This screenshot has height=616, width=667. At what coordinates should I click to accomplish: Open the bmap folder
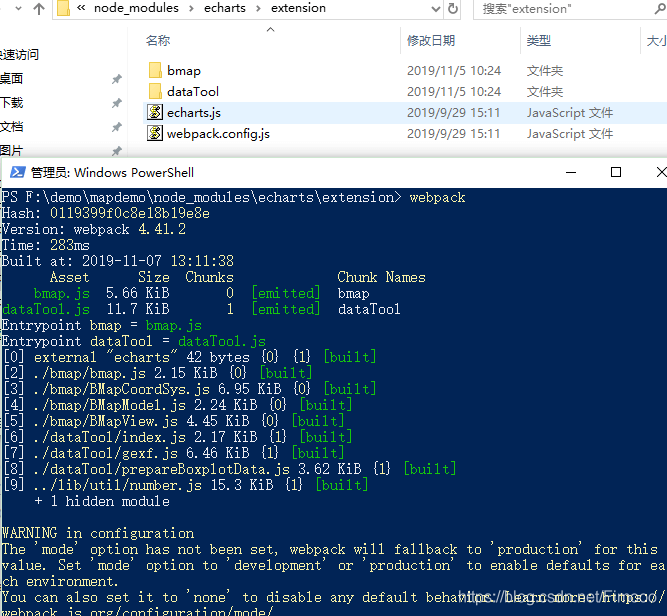[183, 70]
